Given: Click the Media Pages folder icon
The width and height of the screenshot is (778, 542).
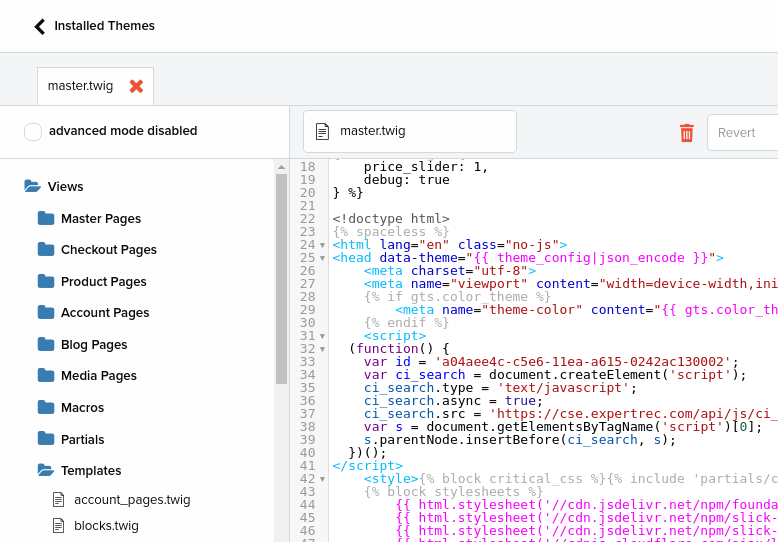Looking at the screenshot, I should click(46, 375).
